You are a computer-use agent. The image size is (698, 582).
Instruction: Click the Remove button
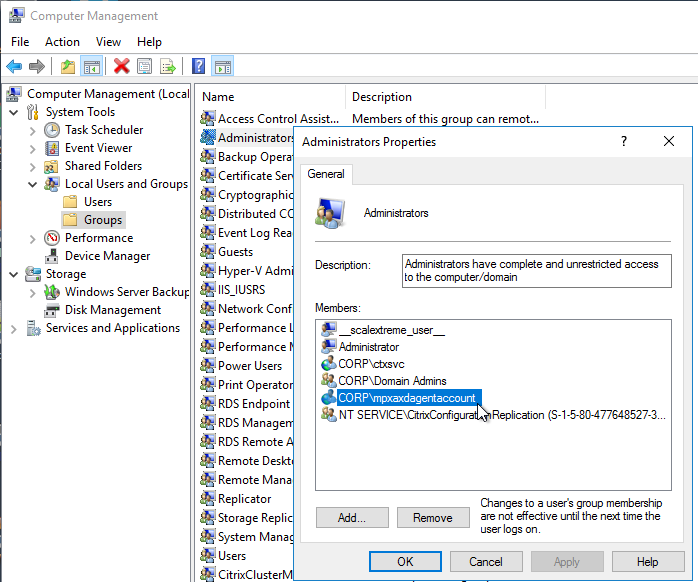433,517
